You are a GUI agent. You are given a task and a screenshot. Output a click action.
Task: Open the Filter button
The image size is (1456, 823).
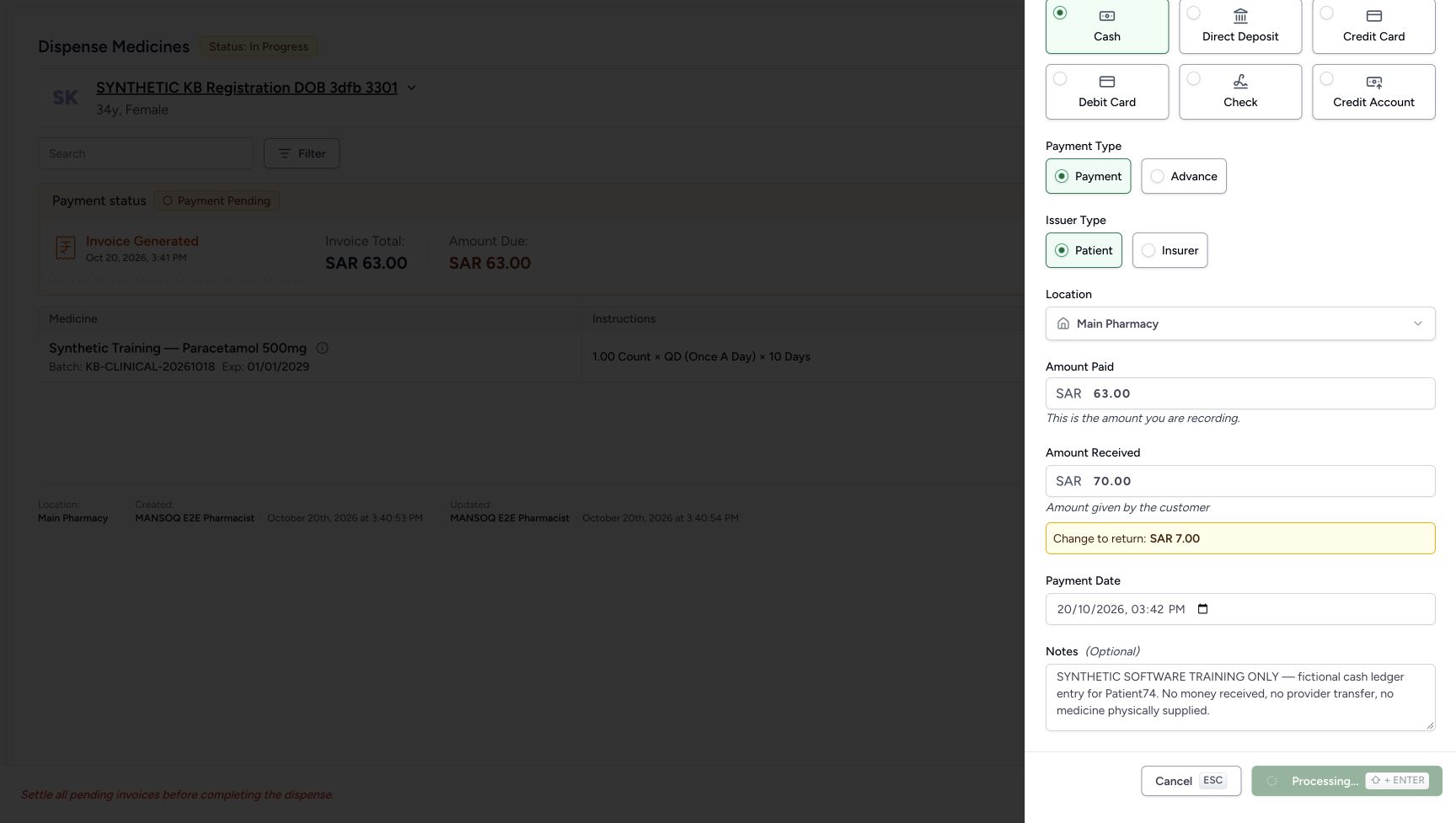(x=302, y=153)
